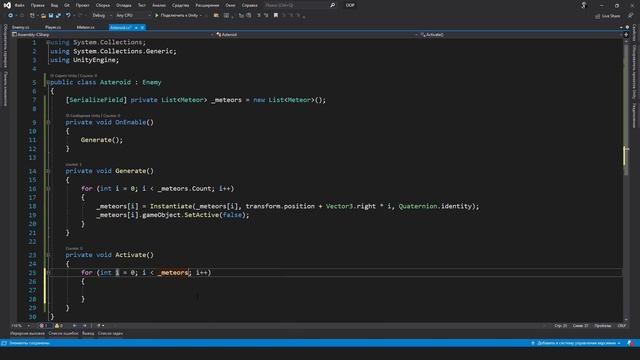Screen dimensions: 640x360
Task: Close the Asteroid.cs tab
Action: point(142,27)
